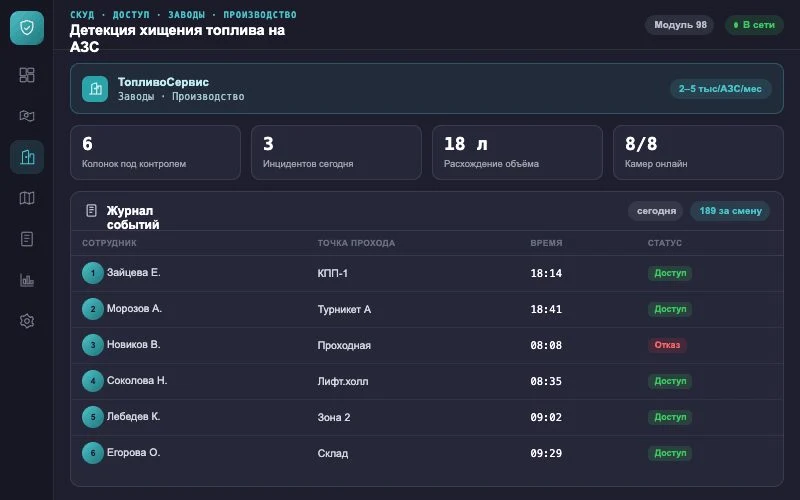Click the 2–5 тыс/АЗС/мес price tag
This screenshot has height=500, width=800.
720,89
